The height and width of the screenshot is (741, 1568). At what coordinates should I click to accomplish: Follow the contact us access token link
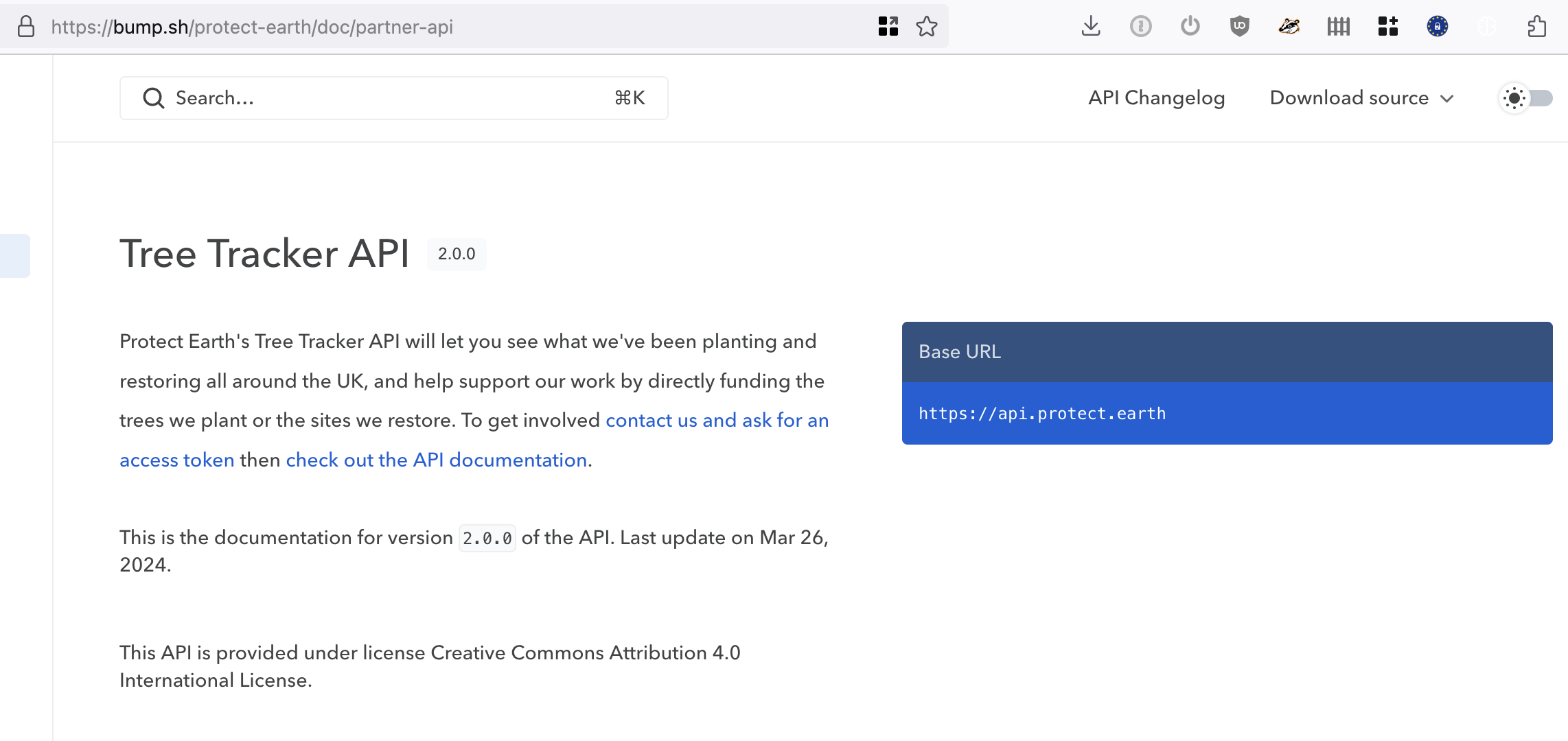(717, 420)
